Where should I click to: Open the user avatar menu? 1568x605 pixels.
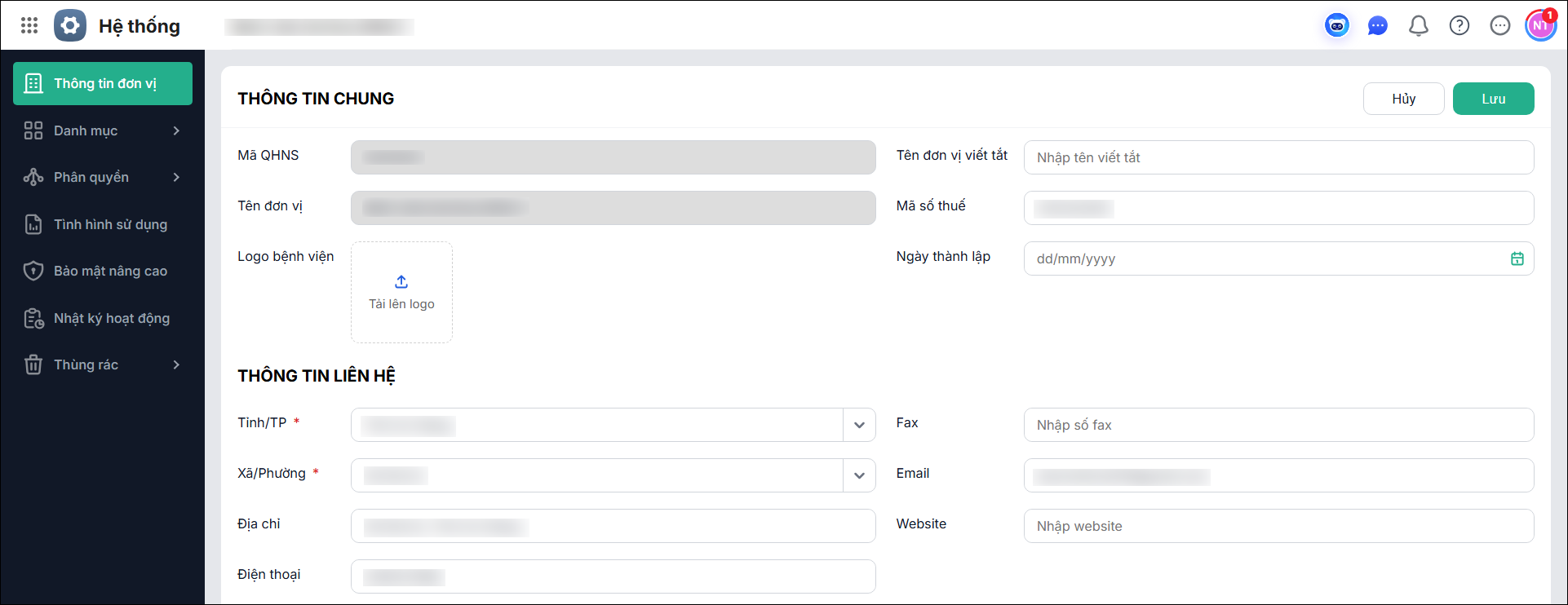1540,26
